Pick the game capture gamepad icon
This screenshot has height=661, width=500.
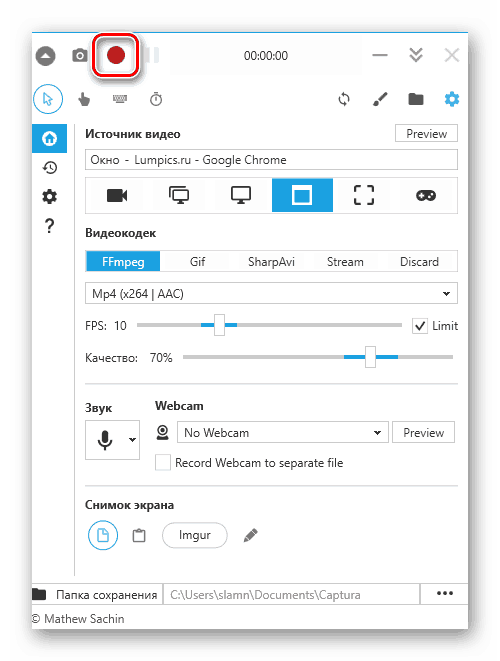pyautogui.click(x=425, y=196)
